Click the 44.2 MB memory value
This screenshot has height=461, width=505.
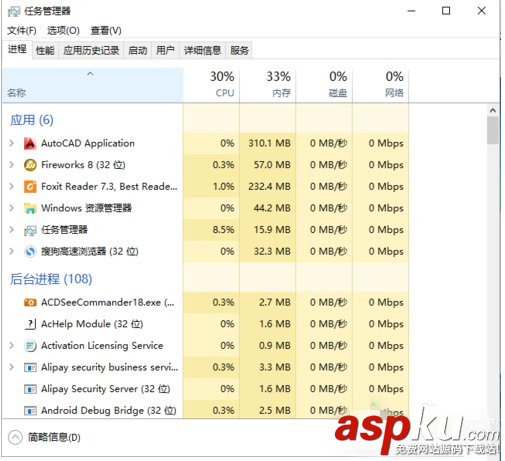[272, 208]
